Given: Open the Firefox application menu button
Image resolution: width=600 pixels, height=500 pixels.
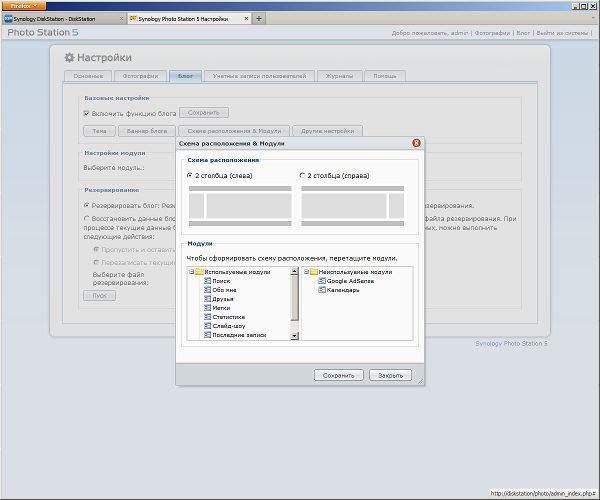Looking at the screenshot, I should (23, 6).
